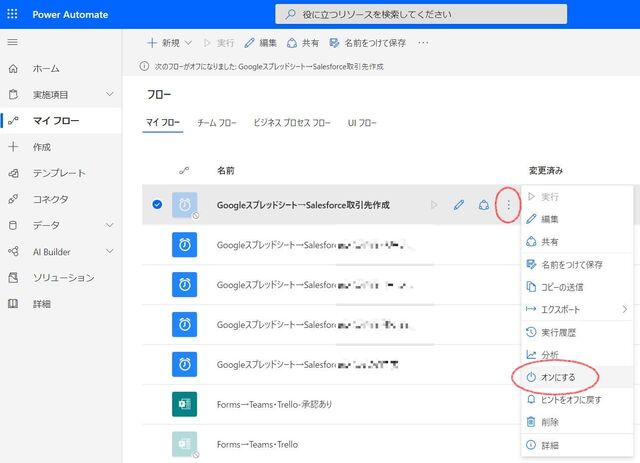Click Forms icon of Forms→Teams·Trello-承認あり flow
Viewport: 640px width, 463px height.
184,404
